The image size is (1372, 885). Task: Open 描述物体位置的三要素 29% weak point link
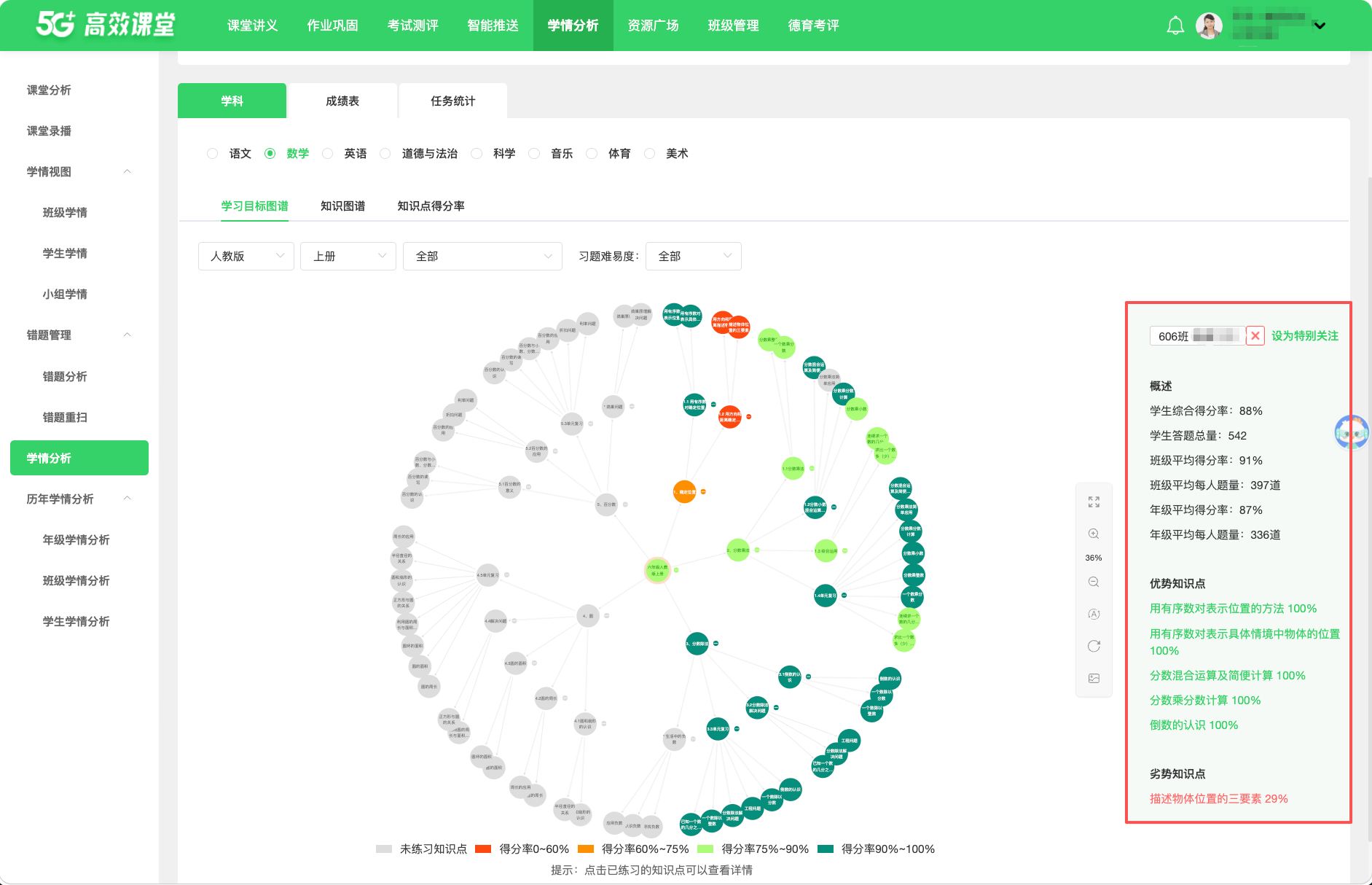(1219, 798)
